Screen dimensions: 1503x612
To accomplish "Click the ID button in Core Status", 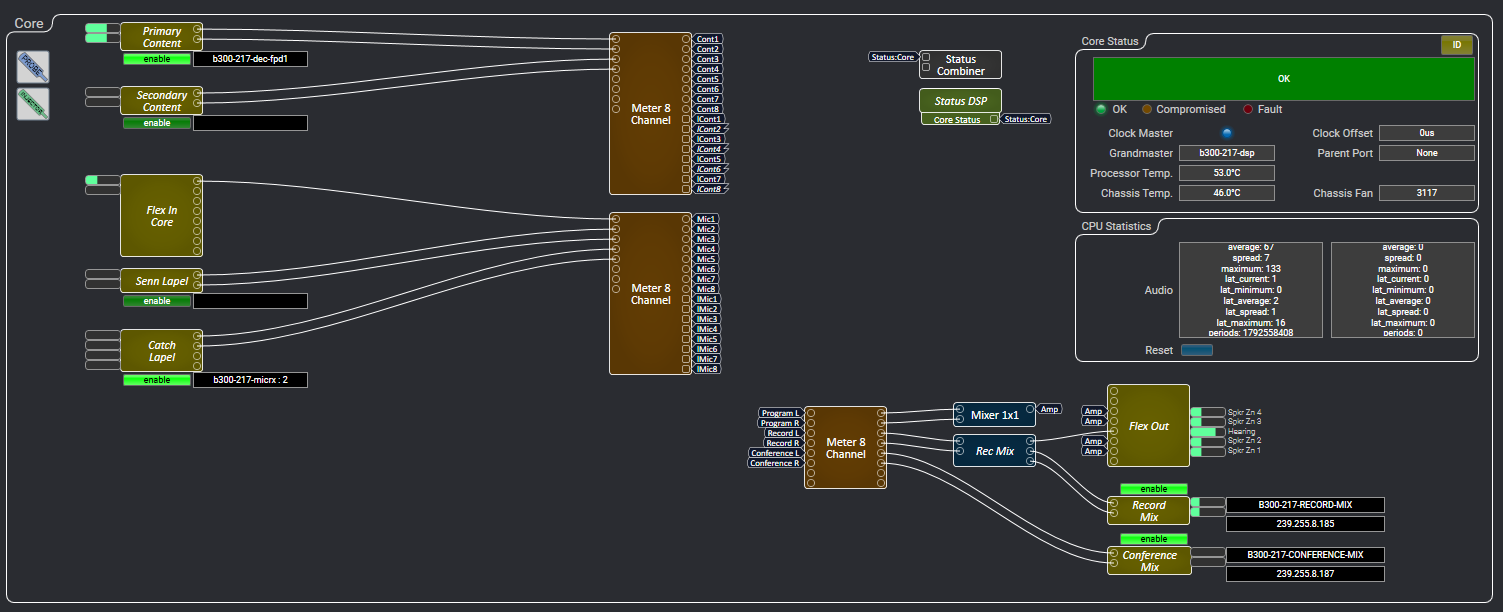I will tap(1456, 45).
